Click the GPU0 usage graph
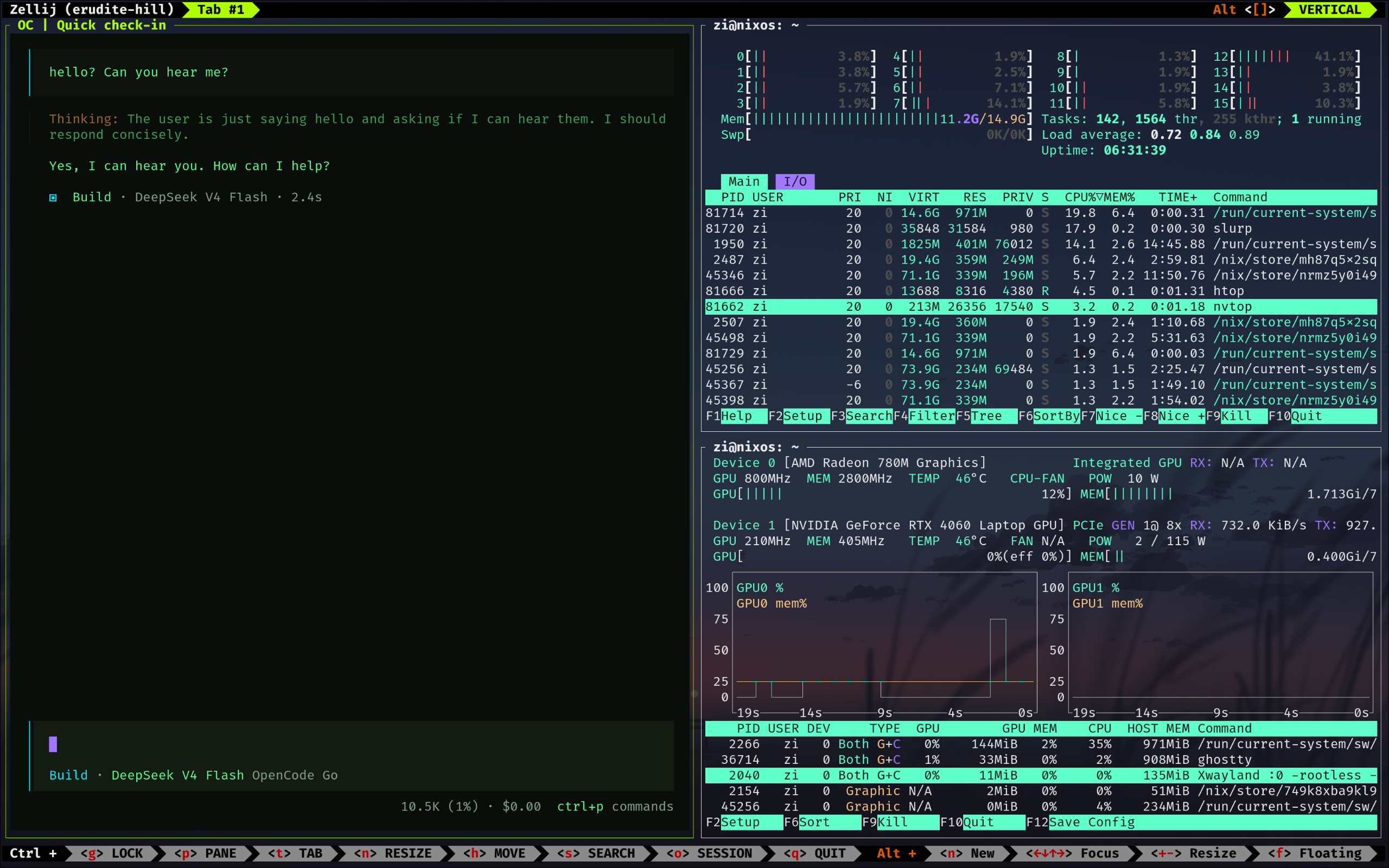The height and width of the screenshot is (868, 1389). 884,642
